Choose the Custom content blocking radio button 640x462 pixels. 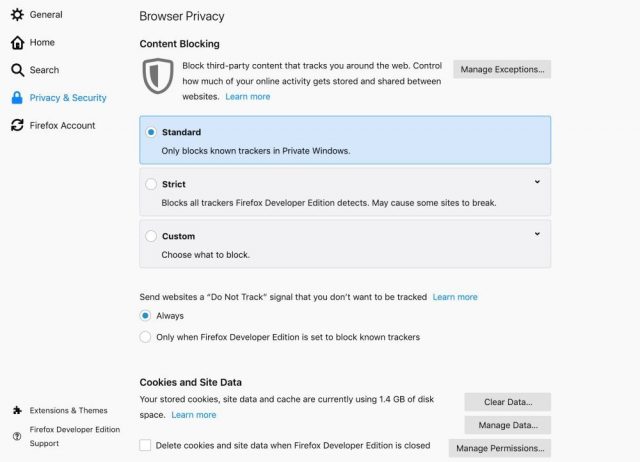coord(151,236)
